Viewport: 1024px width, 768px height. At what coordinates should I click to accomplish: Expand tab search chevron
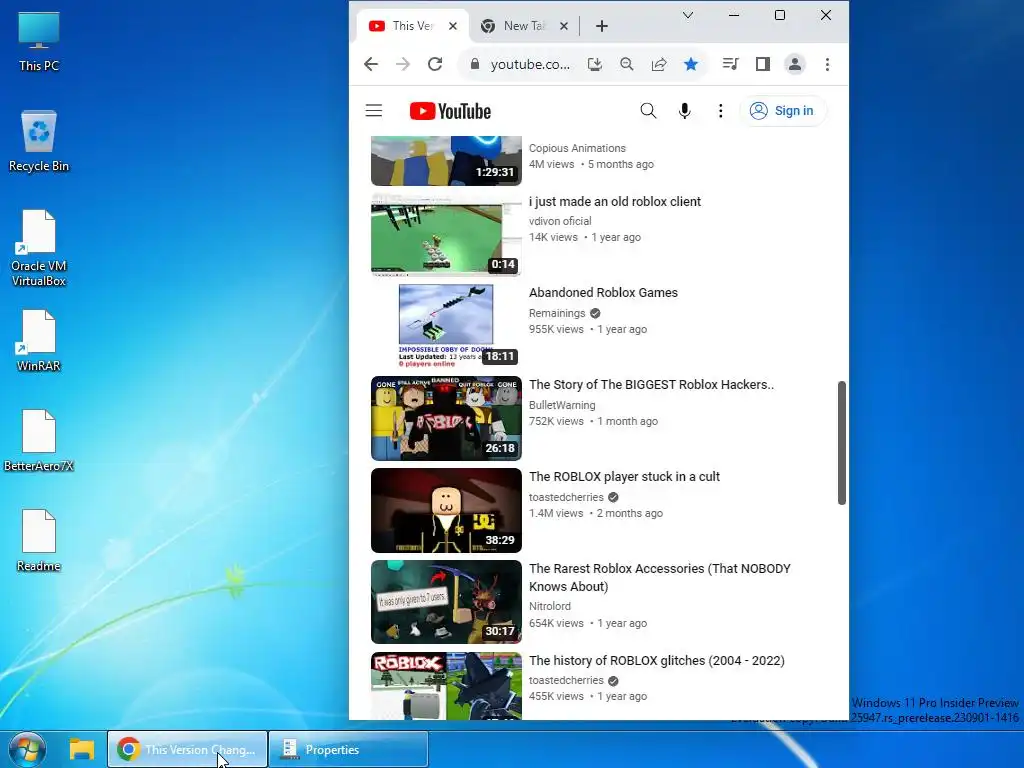coord(688,15)
